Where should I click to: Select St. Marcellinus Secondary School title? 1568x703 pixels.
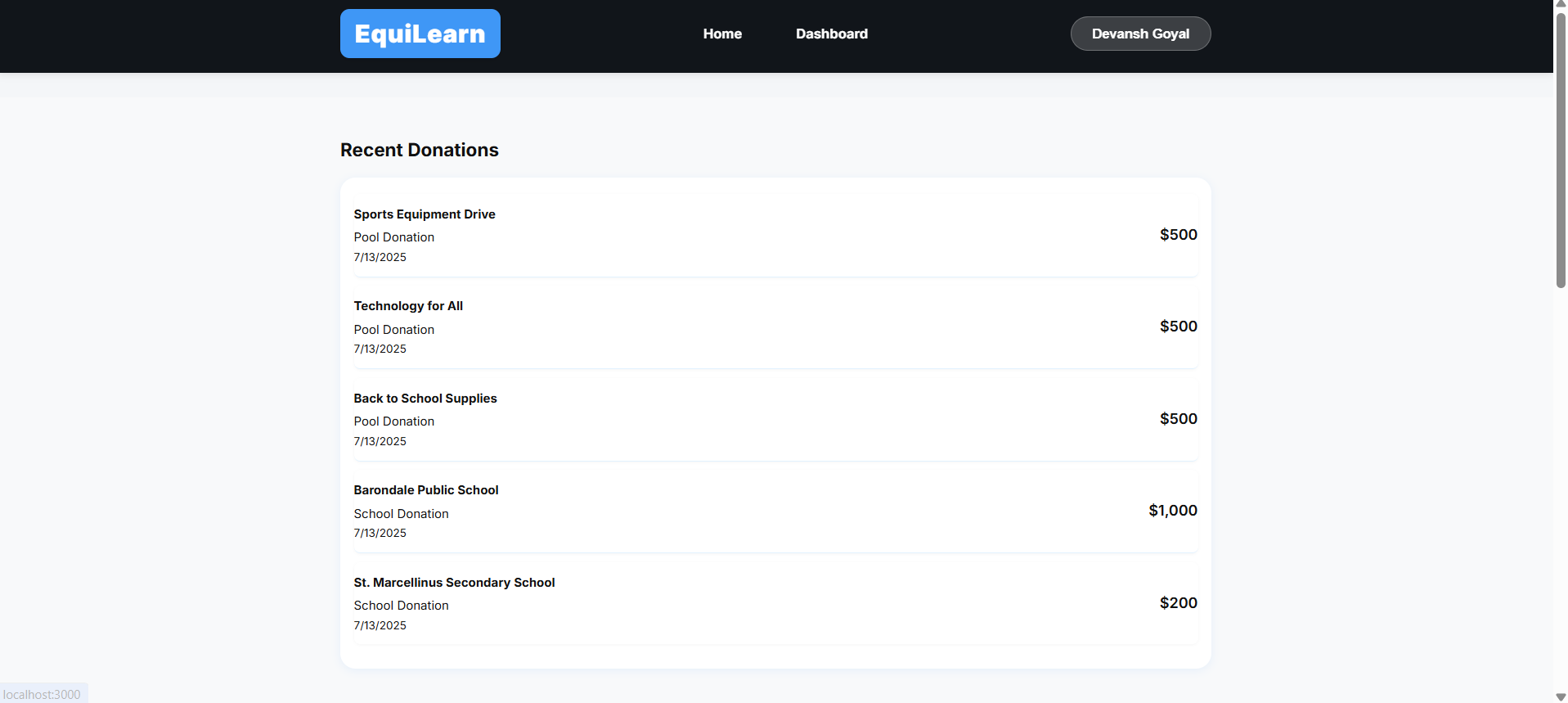point(454,582)
